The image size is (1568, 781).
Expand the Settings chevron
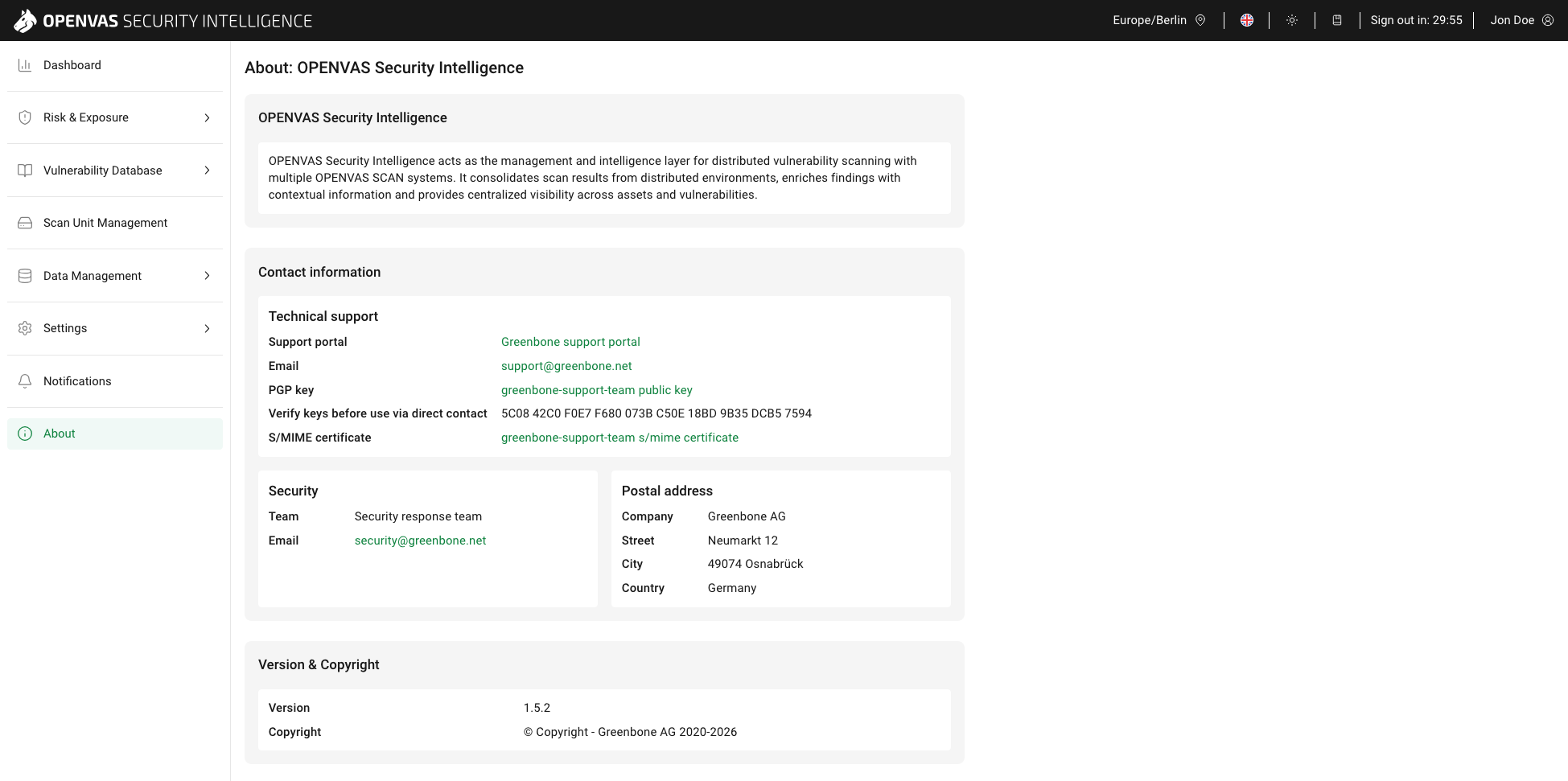(207, 328)
